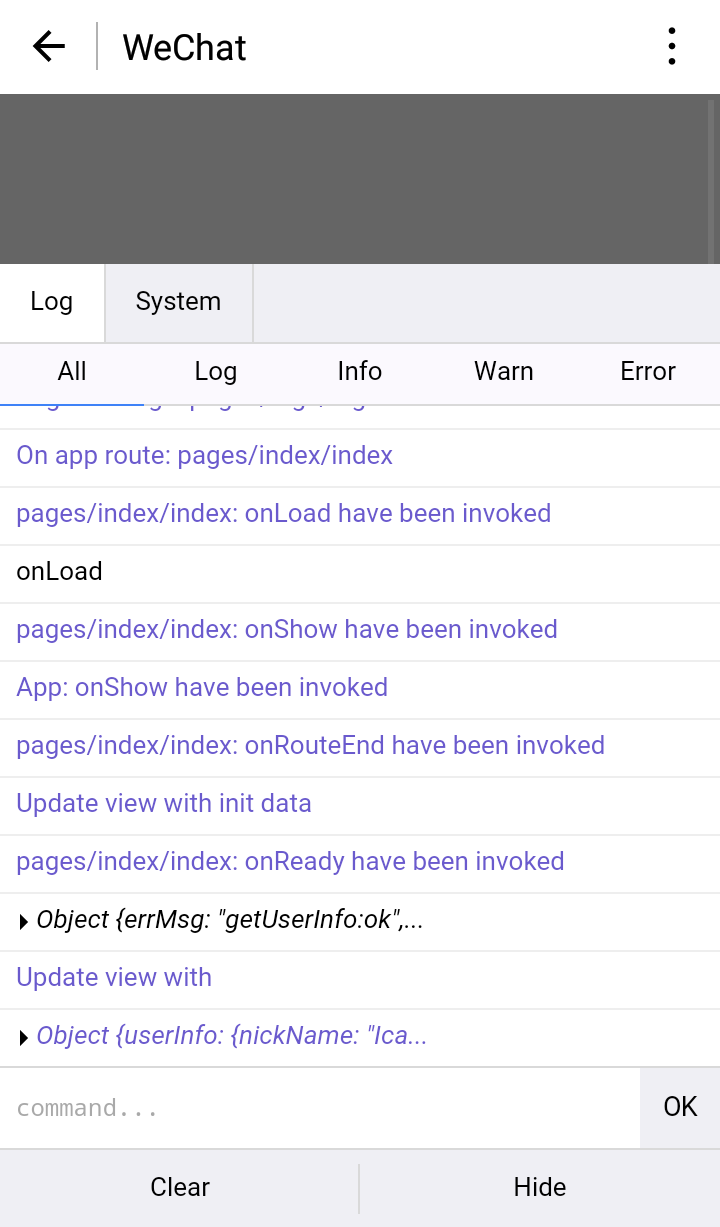
Task: Select the top-level Log tab
Action: [x=52, y=302]
